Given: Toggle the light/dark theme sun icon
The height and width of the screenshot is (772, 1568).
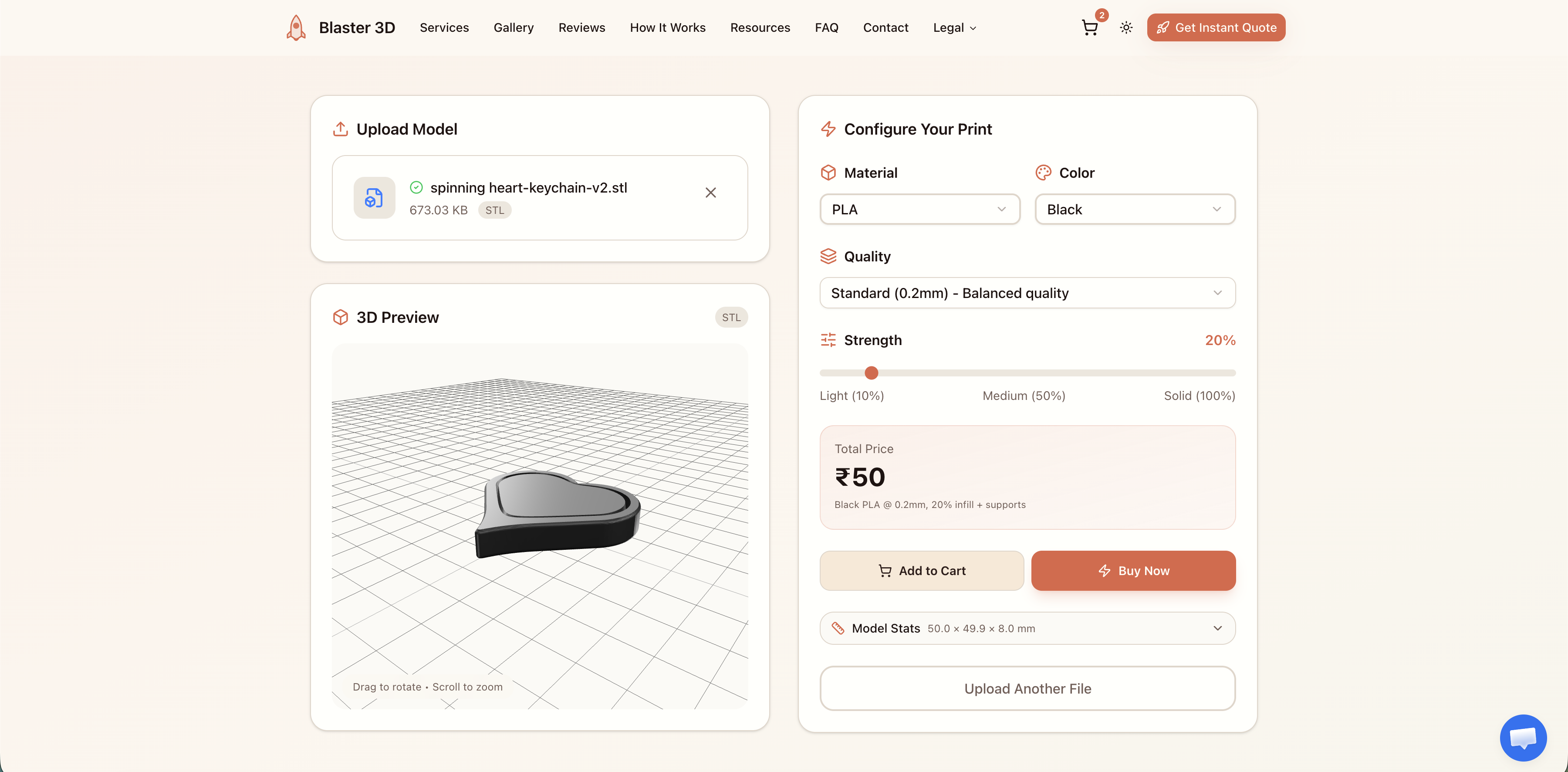Looking at the screenshot, I should (x=1126, y=27).
